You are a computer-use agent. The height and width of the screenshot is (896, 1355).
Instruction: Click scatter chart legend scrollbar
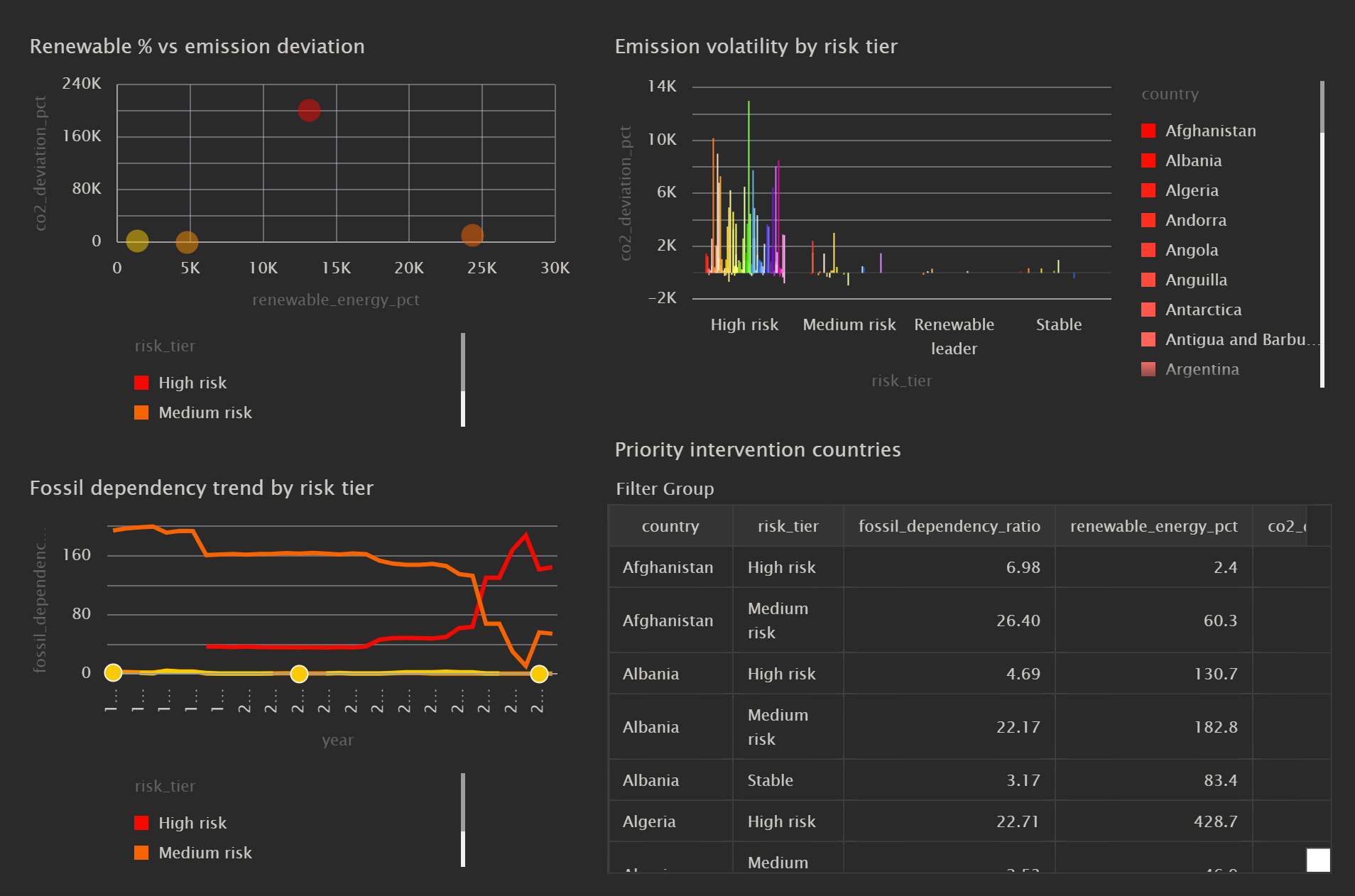point(463,362)
